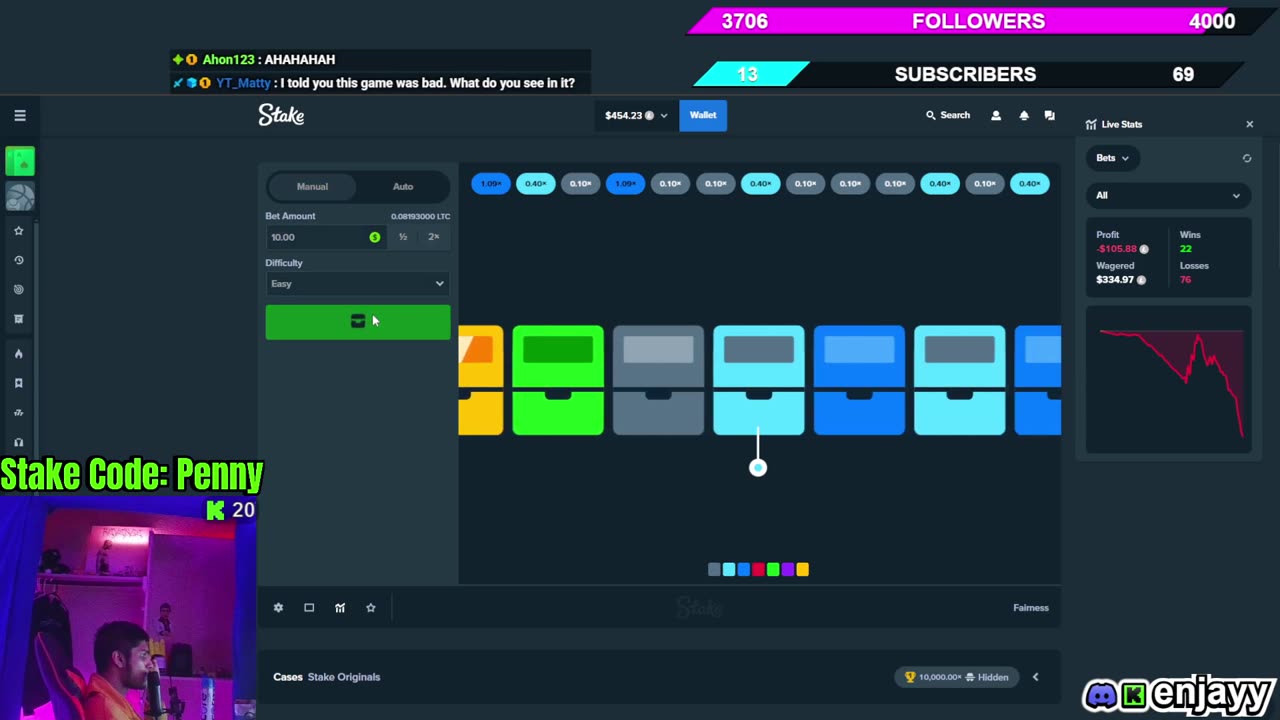Viewport: 1280px width, 720px height.
Task: Click the profit line chart in Live Stats
Action: pyautogui.click(x=1170, y=382)
